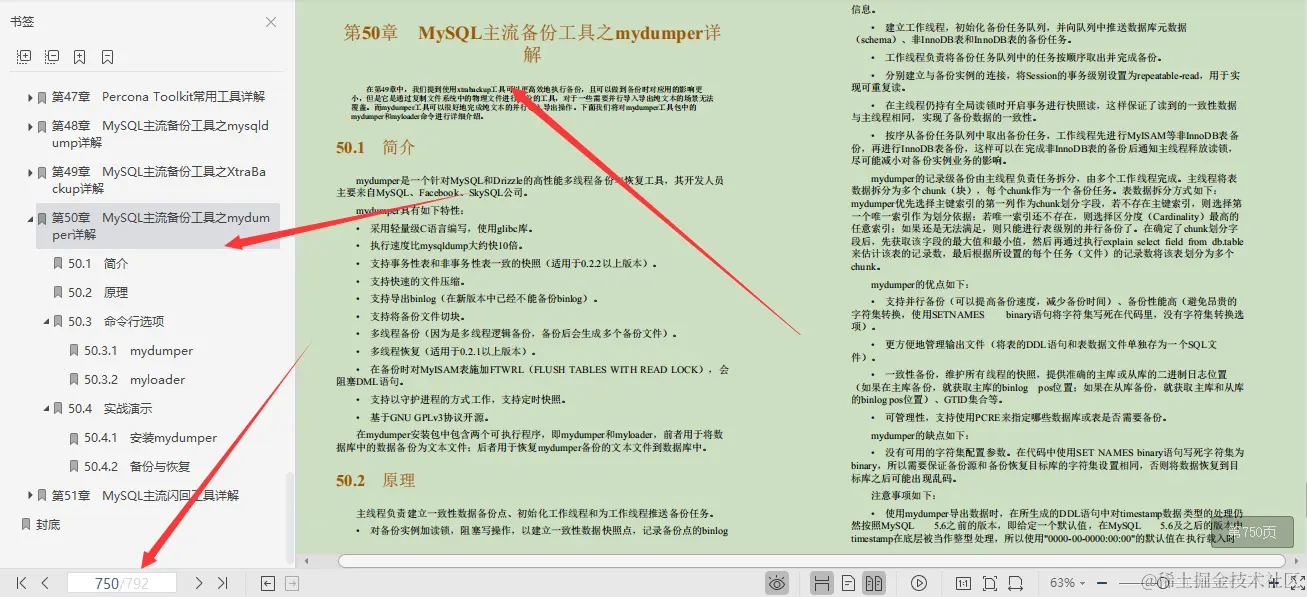Image resolution: width=1307 pixels, height=597 pixels.
Task: Jump to the last page
Action: [222, 582]
